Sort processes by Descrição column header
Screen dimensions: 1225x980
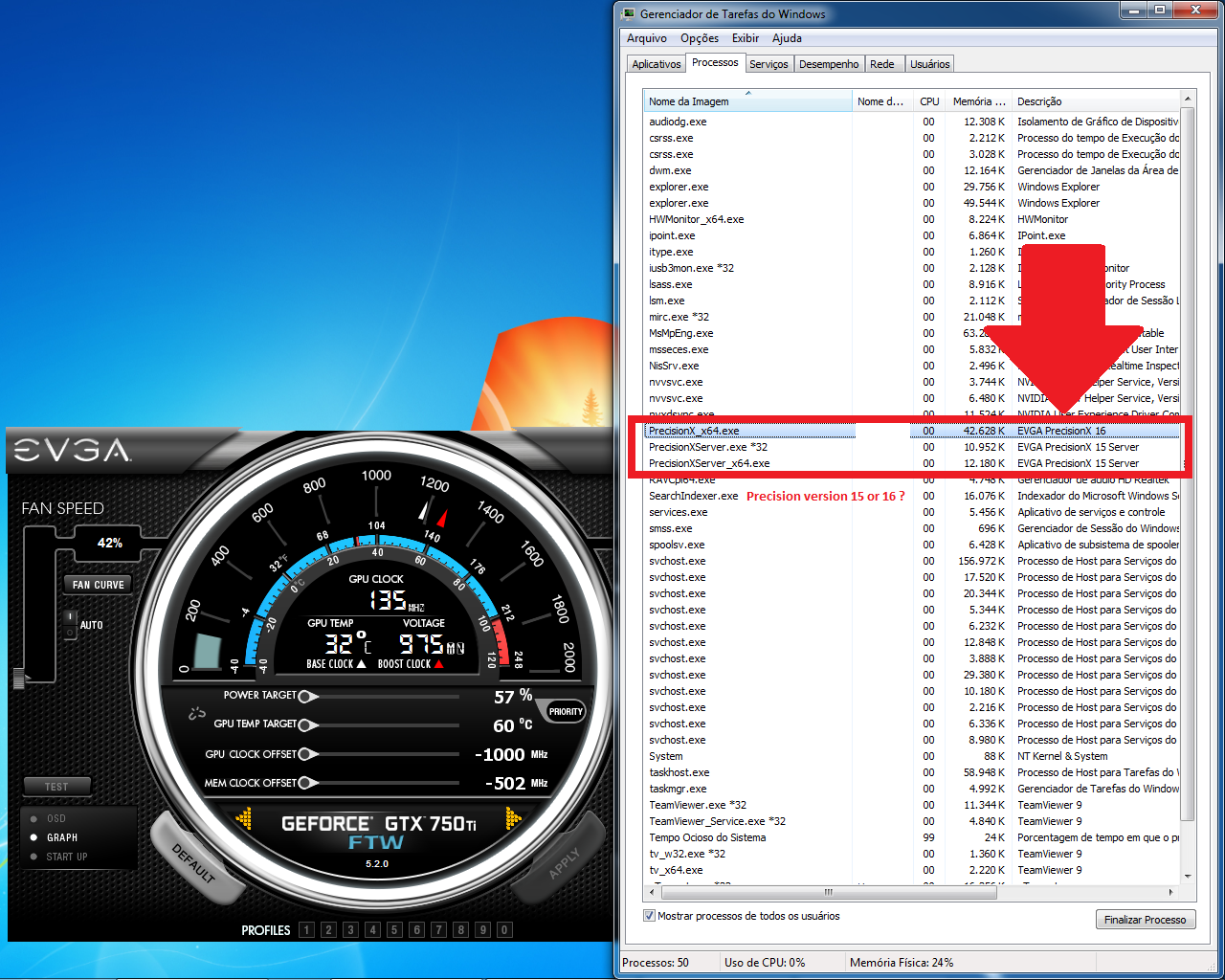pyautogui.click(x=1095, y=101)
